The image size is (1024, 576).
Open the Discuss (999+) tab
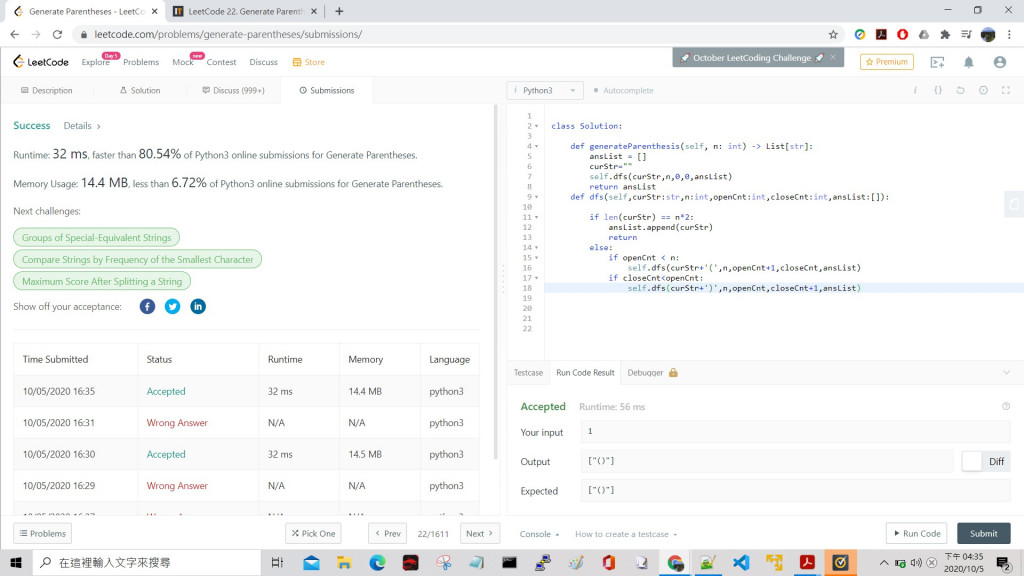233,90
